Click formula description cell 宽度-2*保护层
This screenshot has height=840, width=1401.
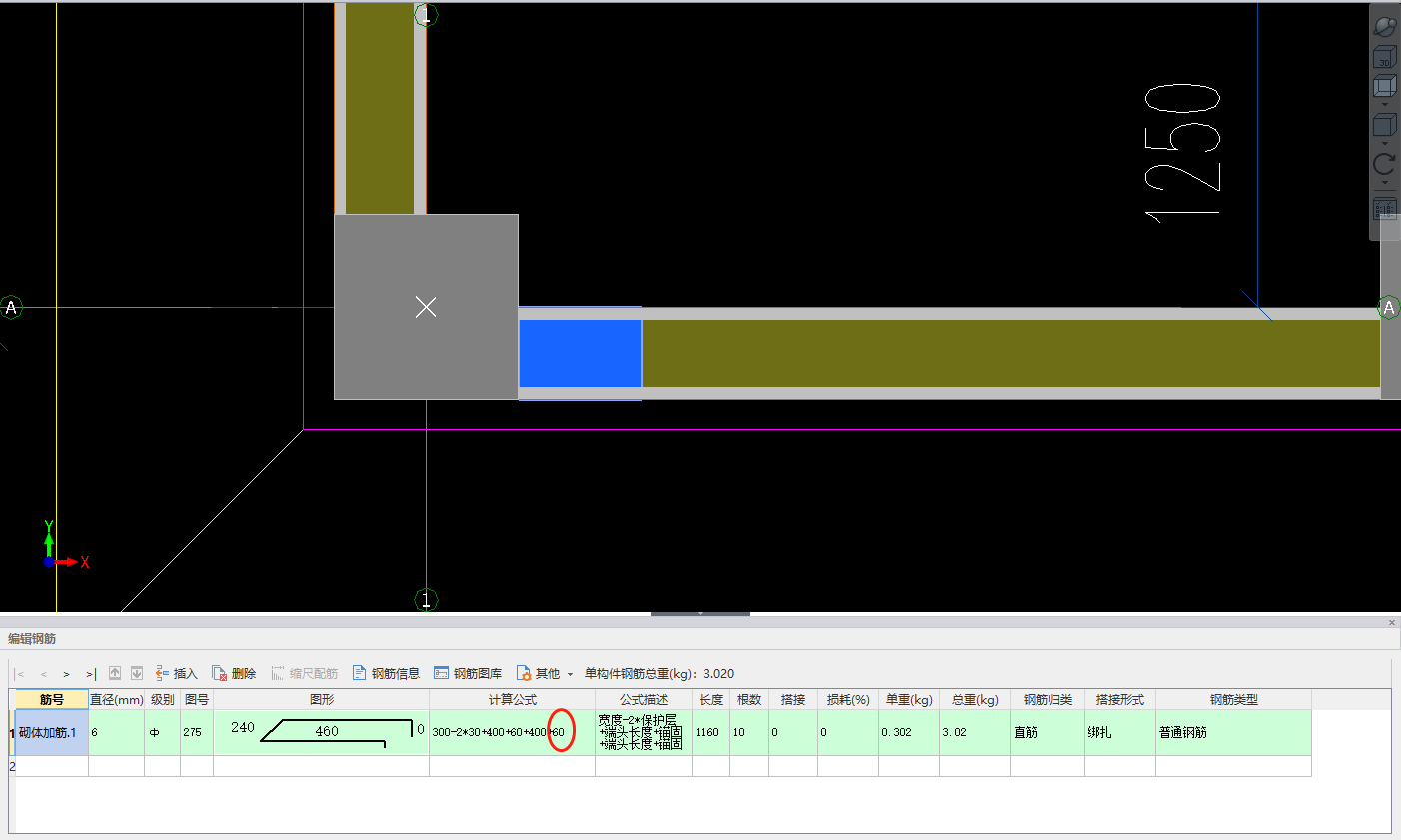(x=644, y=732)
